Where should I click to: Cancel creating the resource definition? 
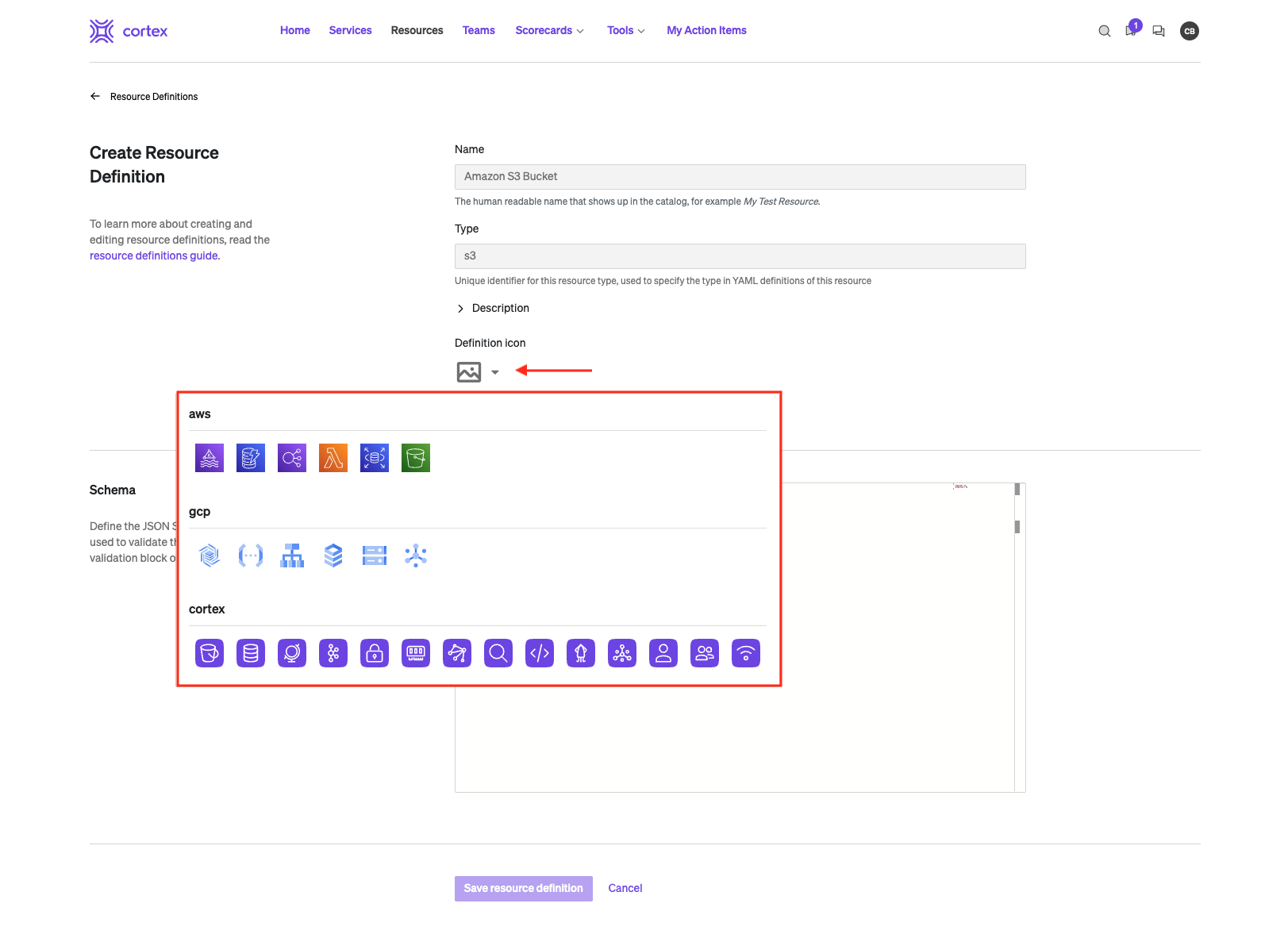[625, 889]
